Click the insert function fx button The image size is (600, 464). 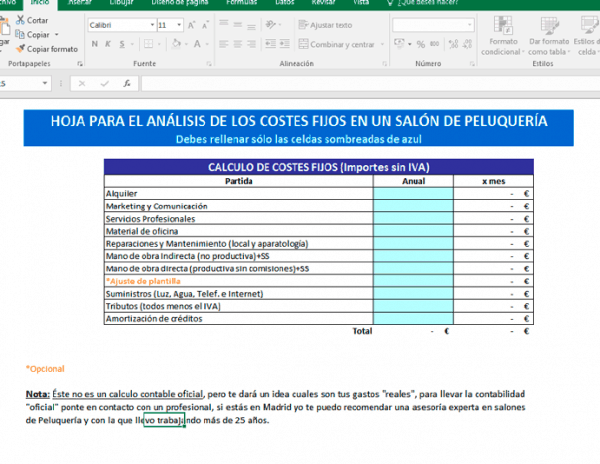click(x=127, y=83)
